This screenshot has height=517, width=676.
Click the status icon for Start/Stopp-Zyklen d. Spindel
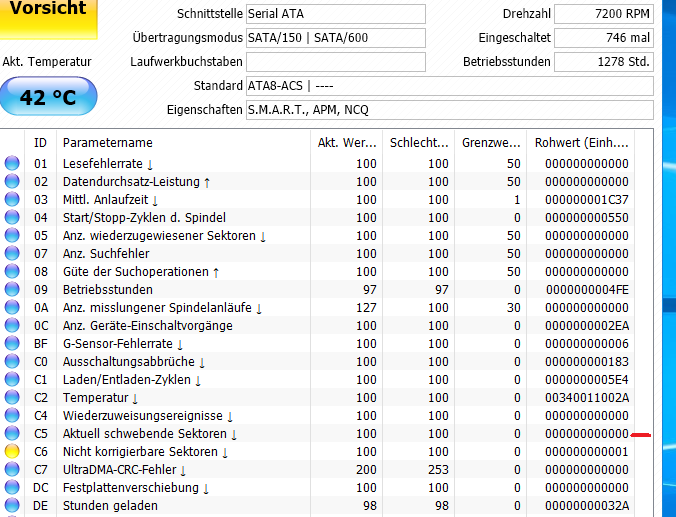12,217
